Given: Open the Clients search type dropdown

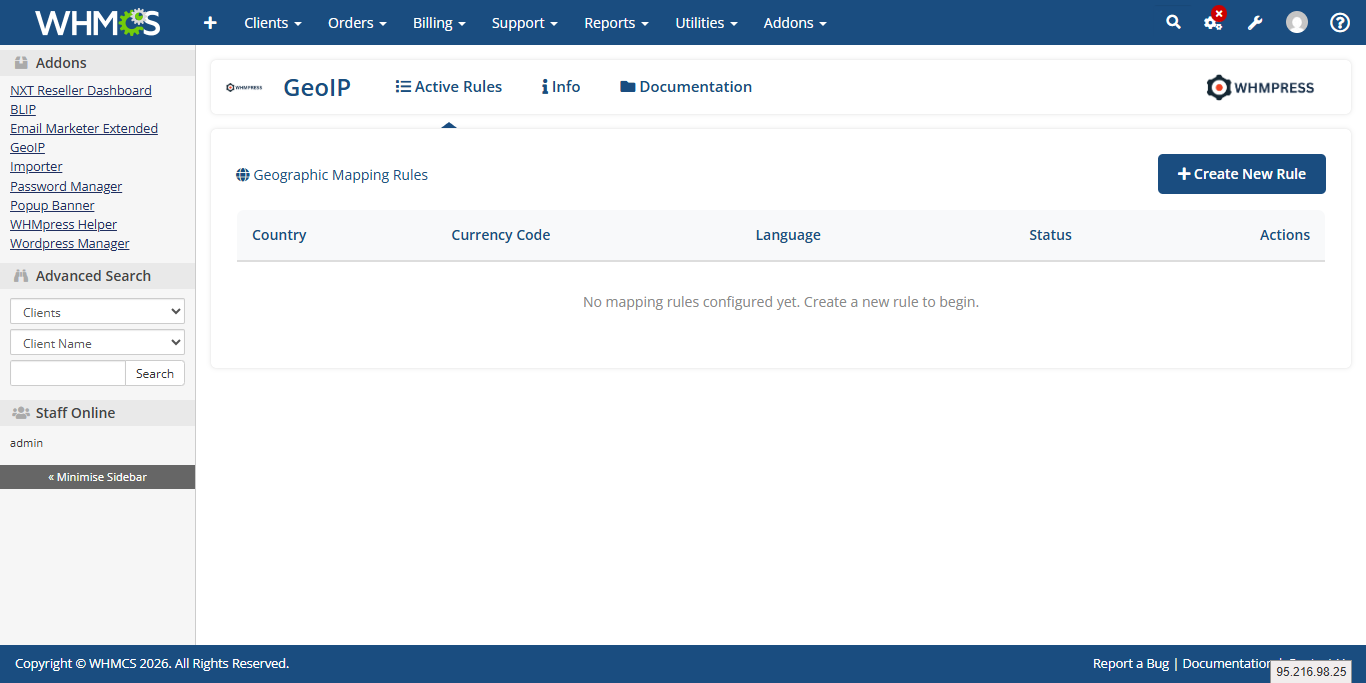Looking at the screenshot, I should click(x=97, y=312).
